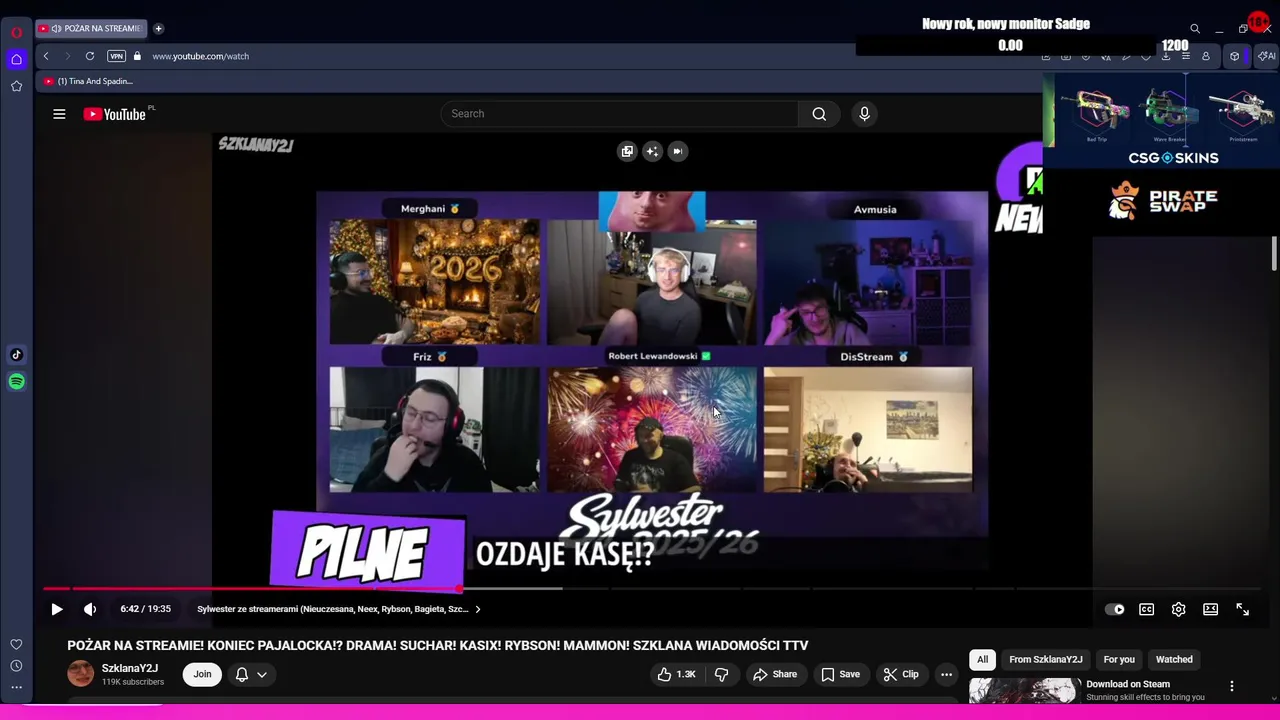The image size is (1280, 720).
Task: Open sidebar history clock icon
Action: click(16, 666)
